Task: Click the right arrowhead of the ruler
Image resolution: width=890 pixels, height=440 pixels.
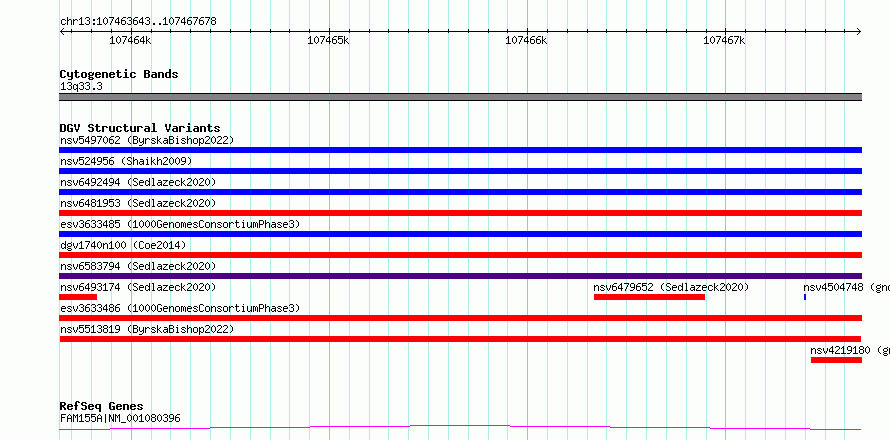Action: pos(859,31)
